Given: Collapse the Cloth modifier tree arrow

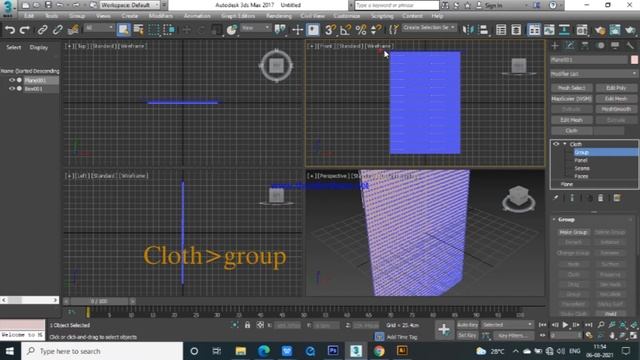Looking at the screenshot, I should pyautogui.click(x=565, y=144).
